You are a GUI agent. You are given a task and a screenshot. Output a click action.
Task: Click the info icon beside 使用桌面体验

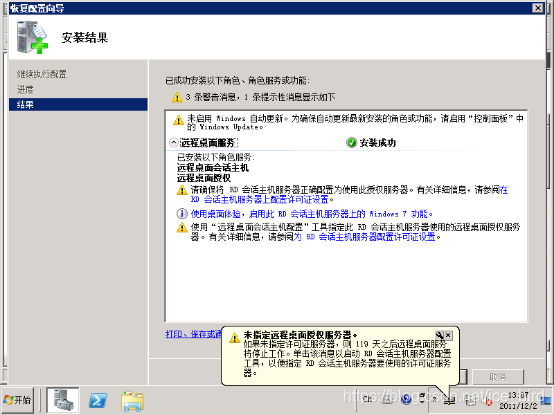pyautogui.click(x=182, y=214)
